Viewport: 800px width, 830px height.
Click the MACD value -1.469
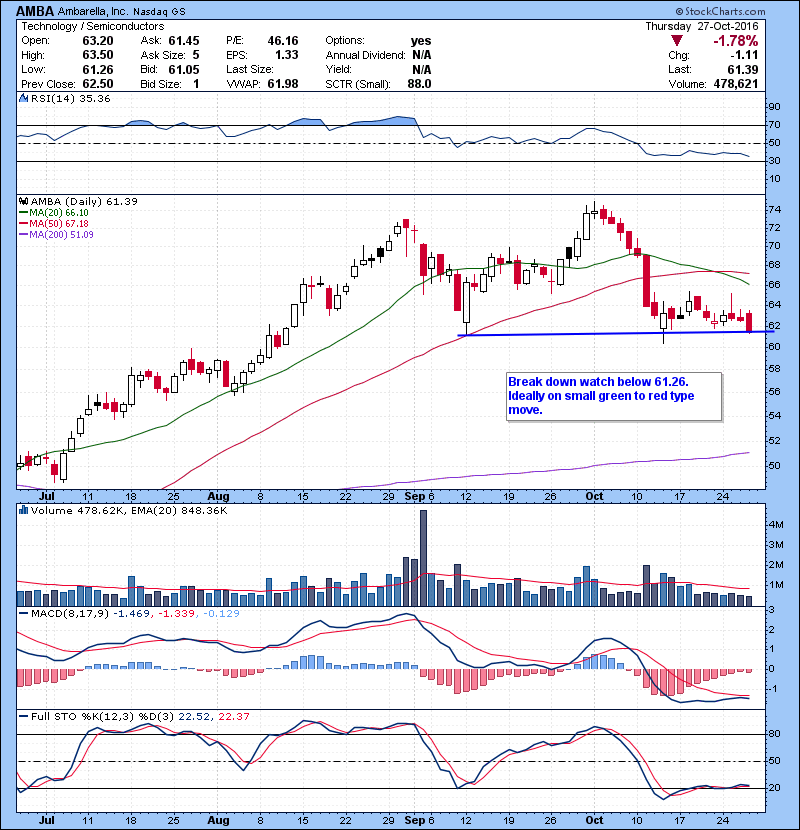(x=131, y=614)
